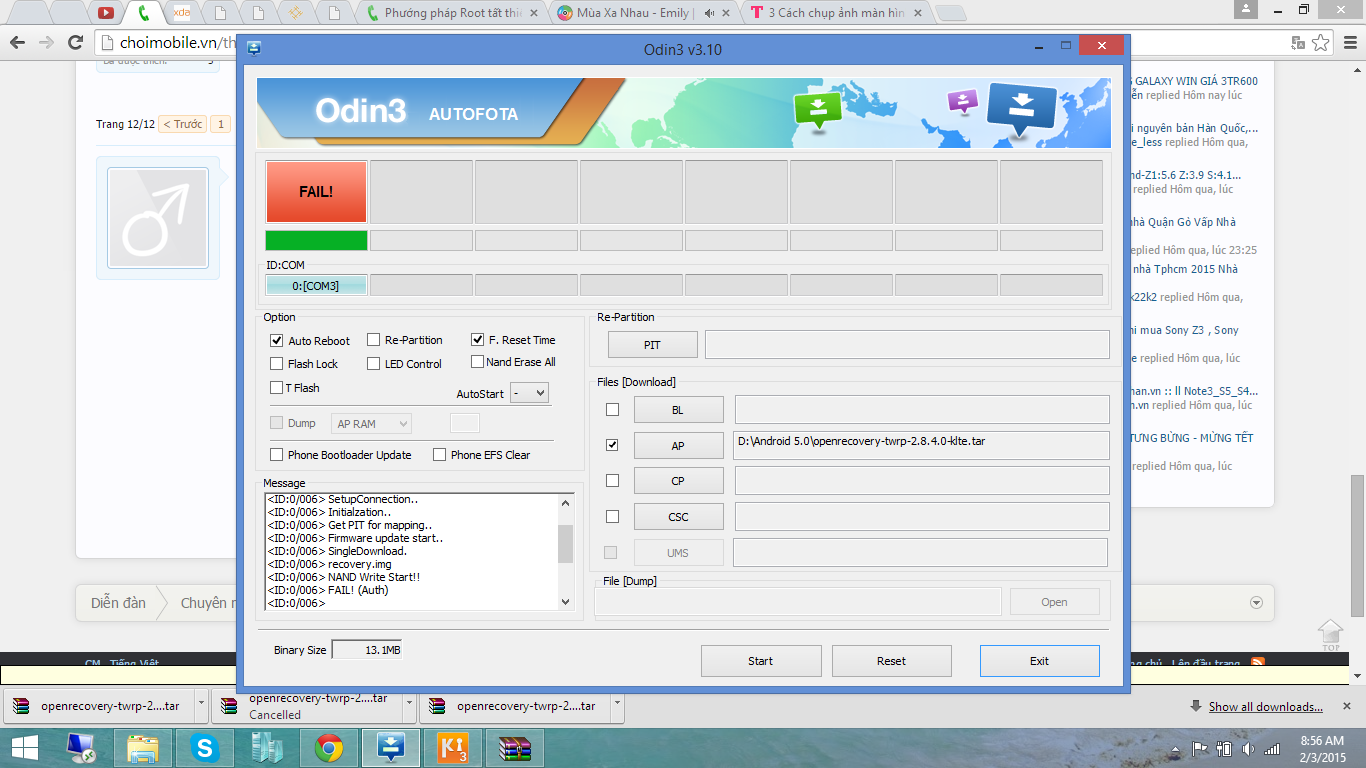Screen dimensions: 1366x768
Task: Open the AutoStart dropdown
Action: tap(529, 393)
